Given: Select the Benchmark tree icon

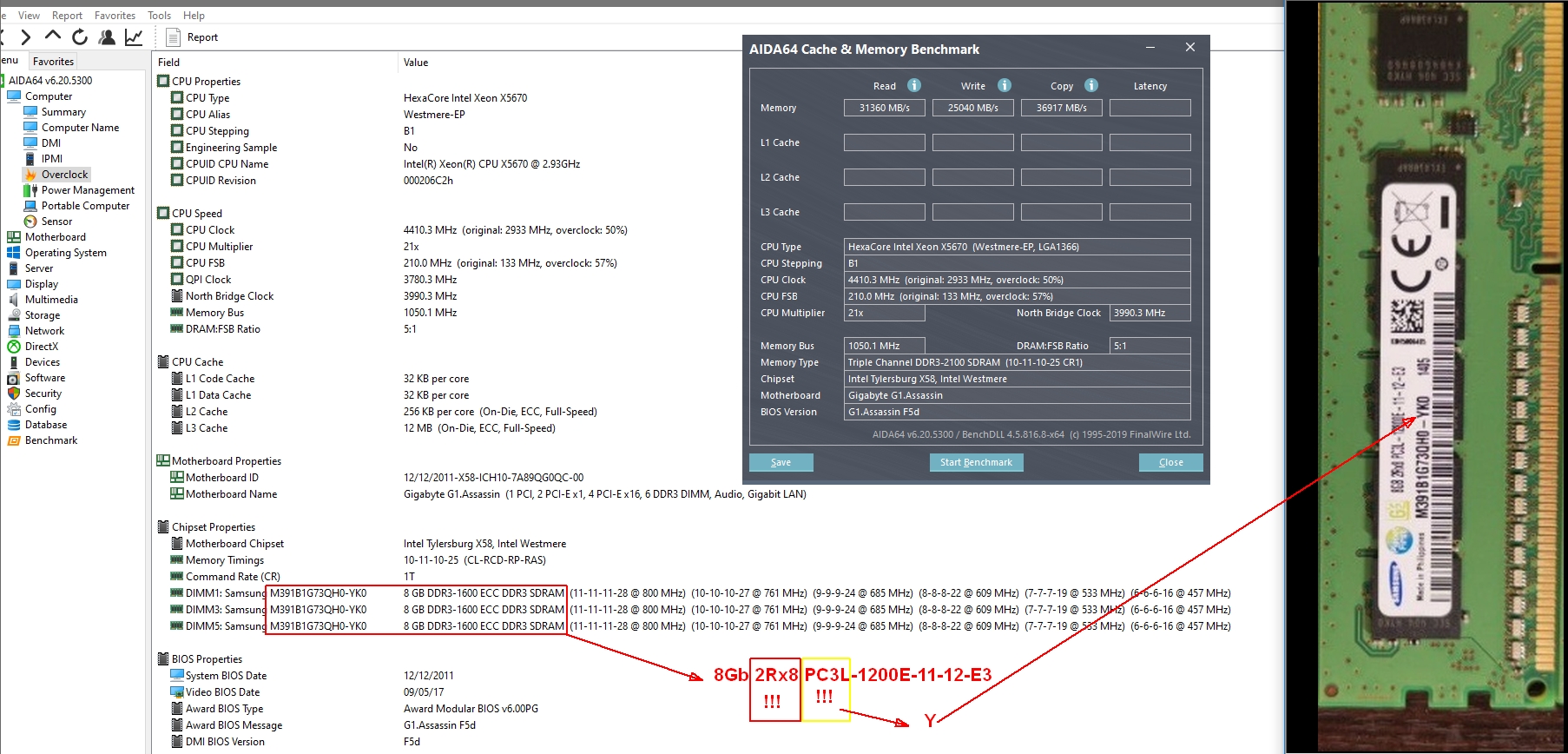Looking at the screenshot, I should click(14, 440).
